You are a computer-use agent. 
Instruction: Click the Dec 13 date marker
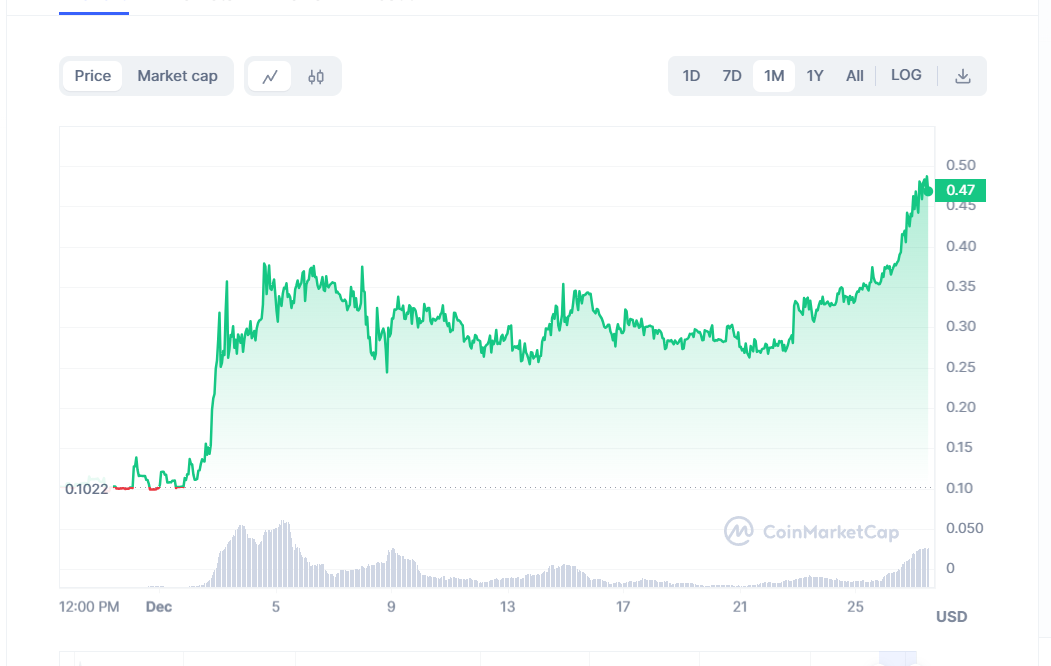point(508,607)
